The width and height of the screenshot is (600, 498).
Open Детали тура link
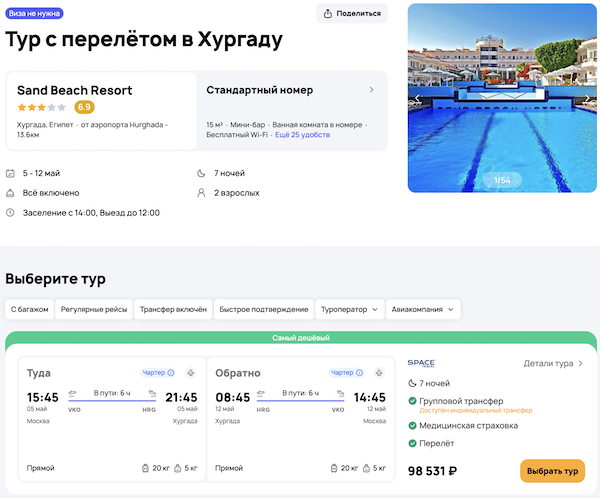click(x=553, y=364)
